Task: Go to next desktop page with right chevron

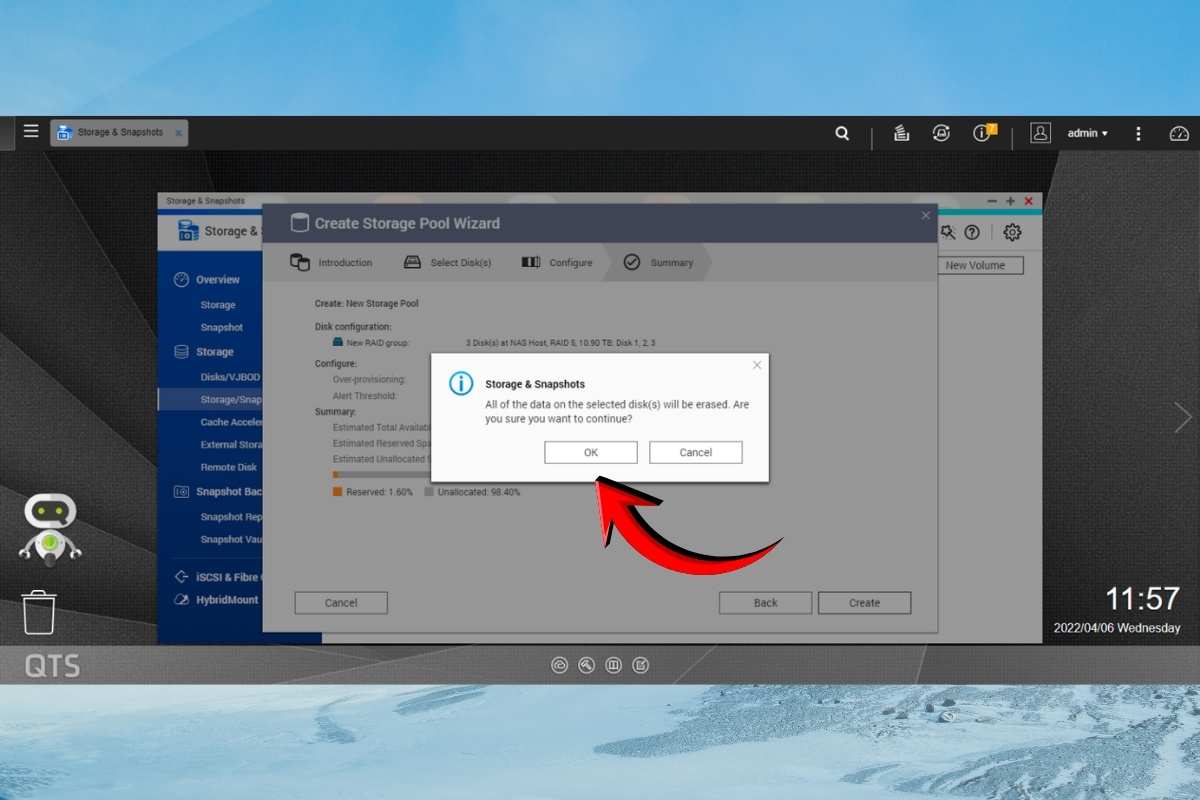Action: coord(1183,417)
